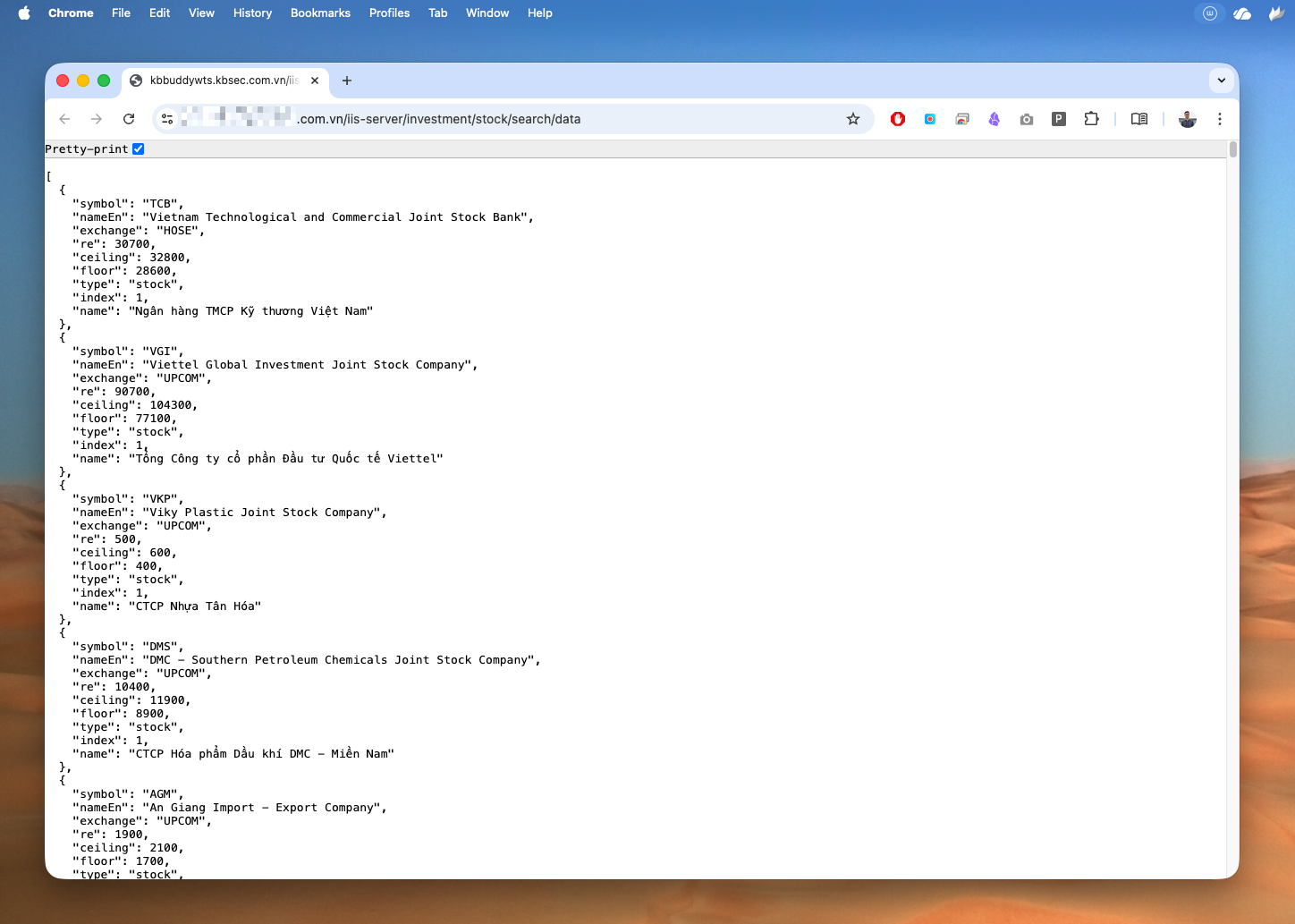Click the user profile avatar
Image resolution: width=1295 pixels, height=924 pixels.
(x=1188, y=119)
